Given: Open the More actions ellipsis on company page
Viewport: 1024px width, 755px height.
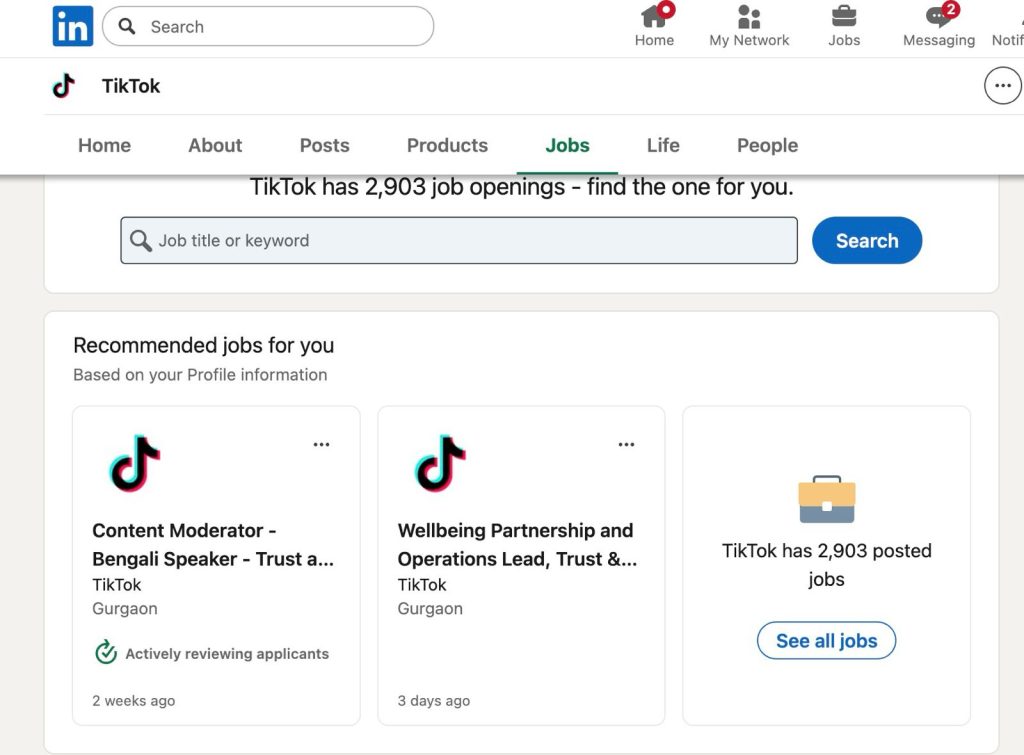Looking at the screenshot, I should (x=1002, y=85).
